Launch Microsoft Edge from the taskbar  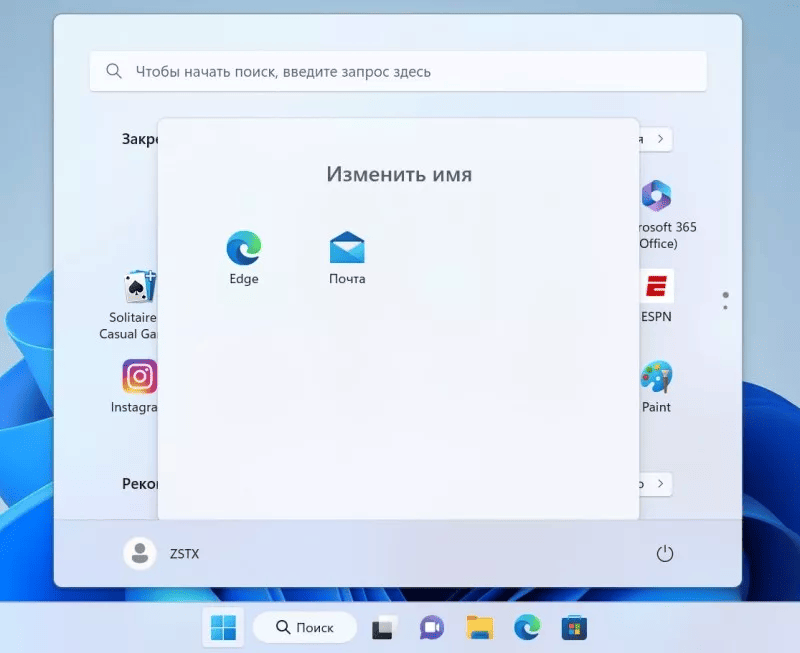coord(527,627)
